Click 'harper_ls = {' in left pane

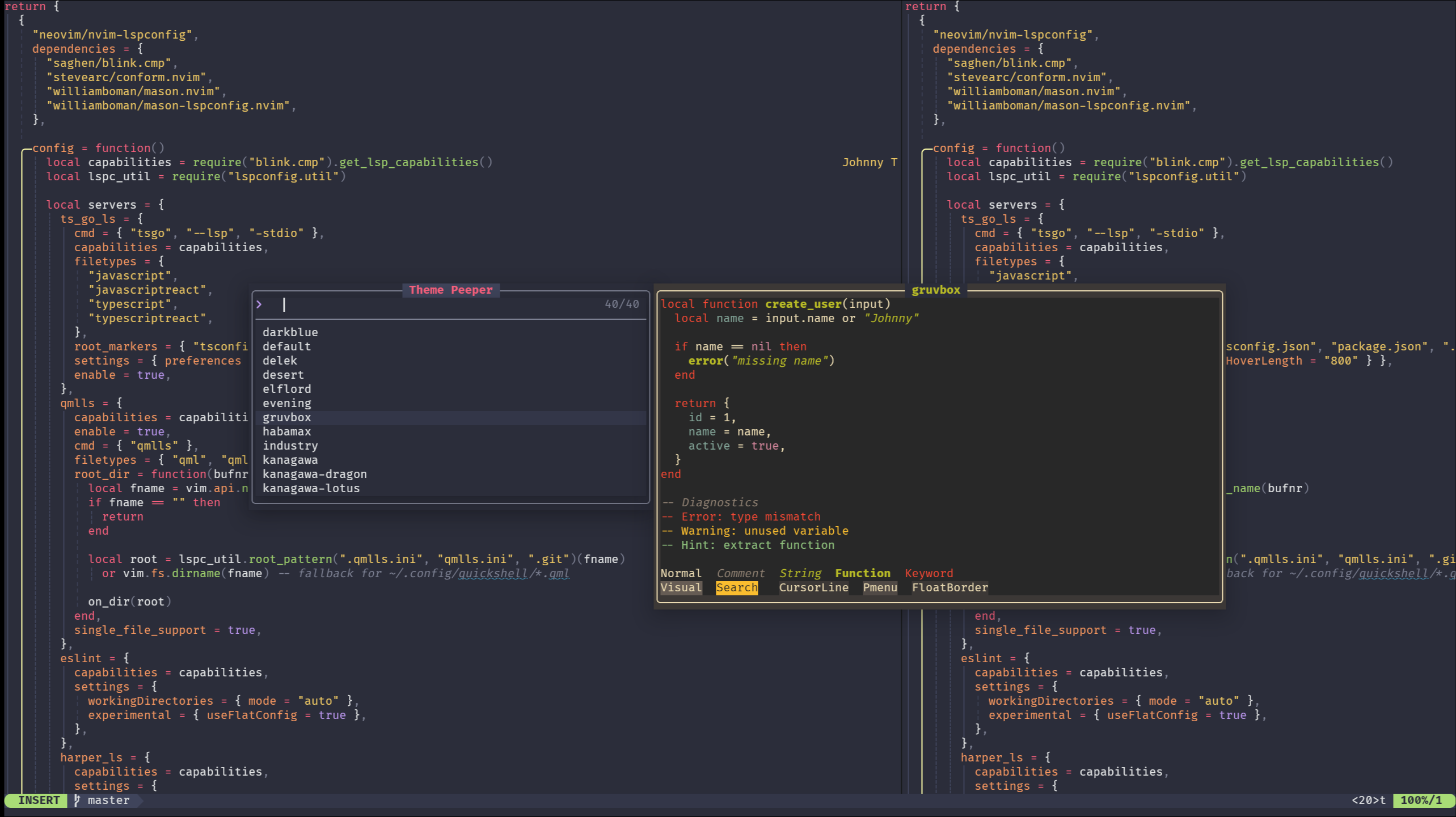click(x=105, y=757)
